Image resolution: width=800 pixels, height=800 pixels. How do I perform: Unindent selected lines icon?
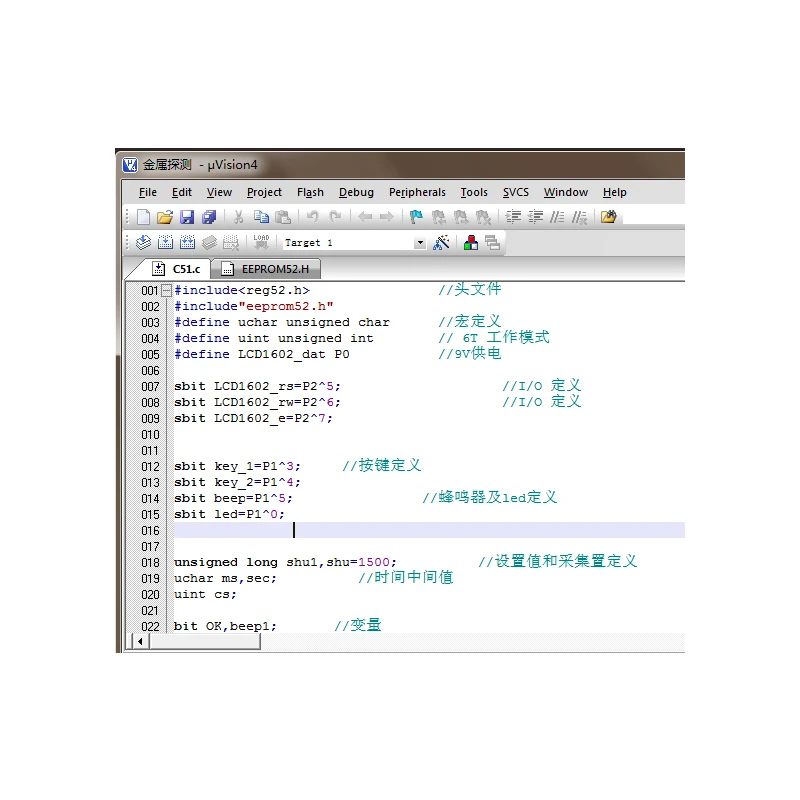pyautogui.click(x=535, y=217)
